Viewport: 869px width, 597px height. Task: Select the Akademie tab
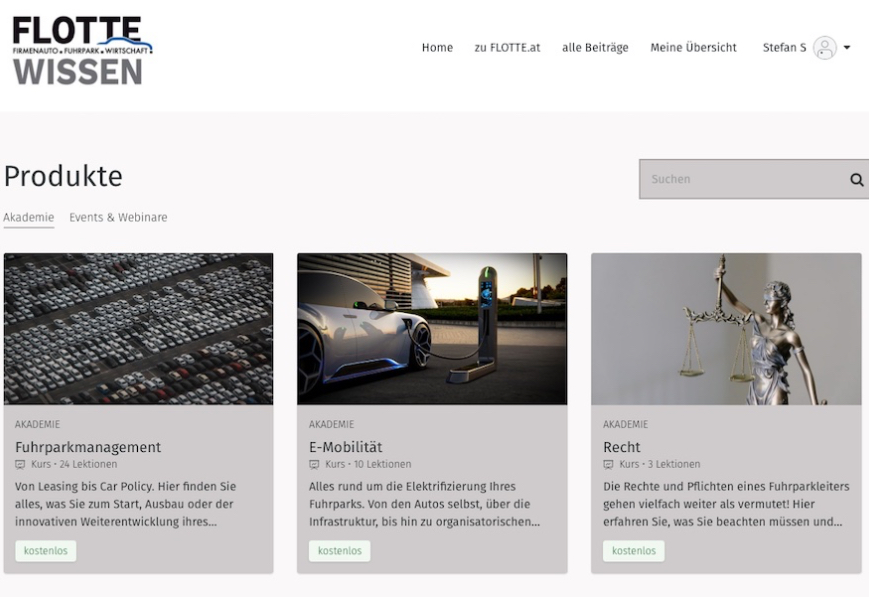tap(29, 217)
